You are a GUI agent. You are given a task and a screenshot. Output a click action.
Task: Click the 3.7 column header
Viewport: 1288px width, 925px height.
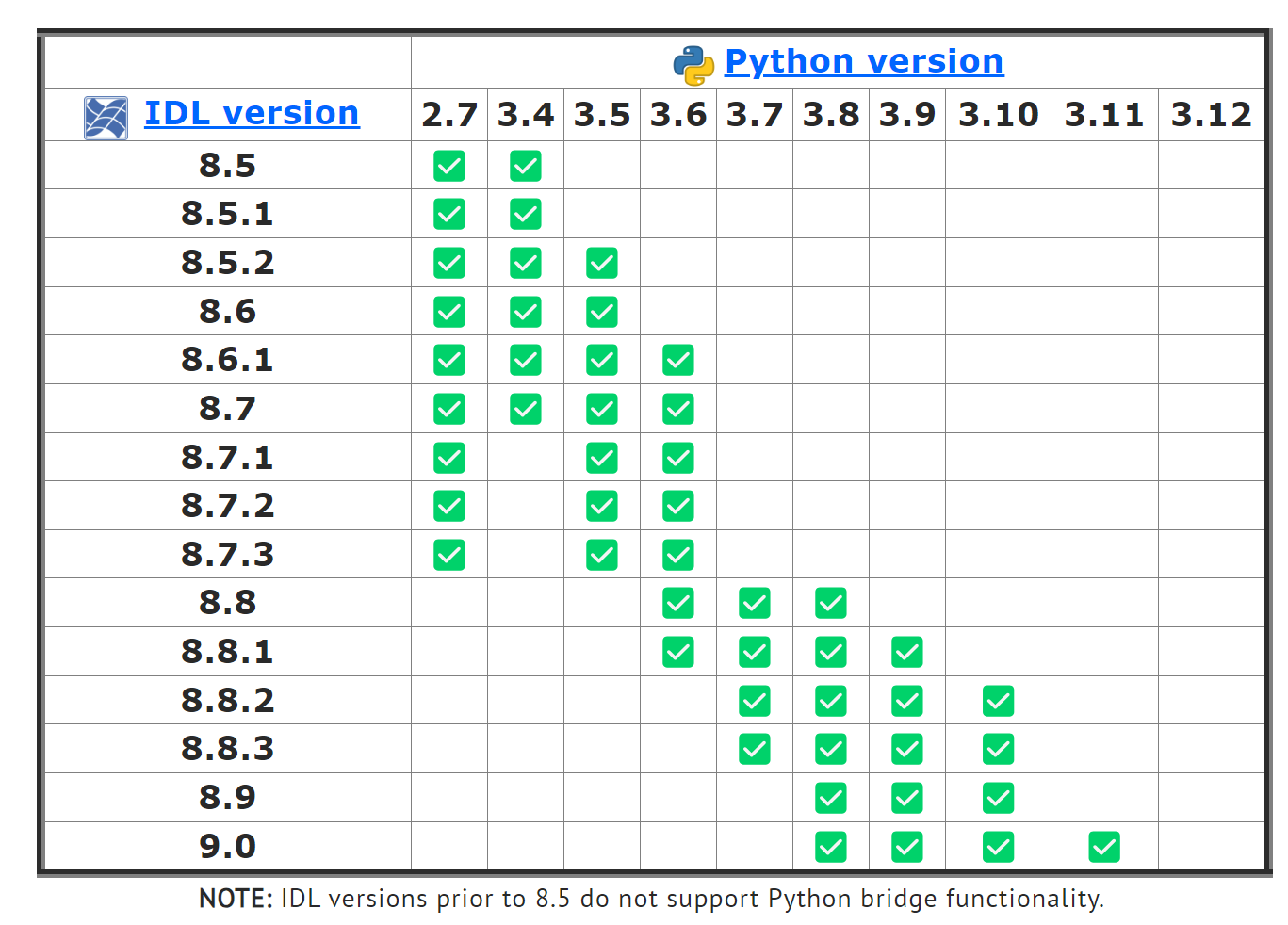[755, 115]
